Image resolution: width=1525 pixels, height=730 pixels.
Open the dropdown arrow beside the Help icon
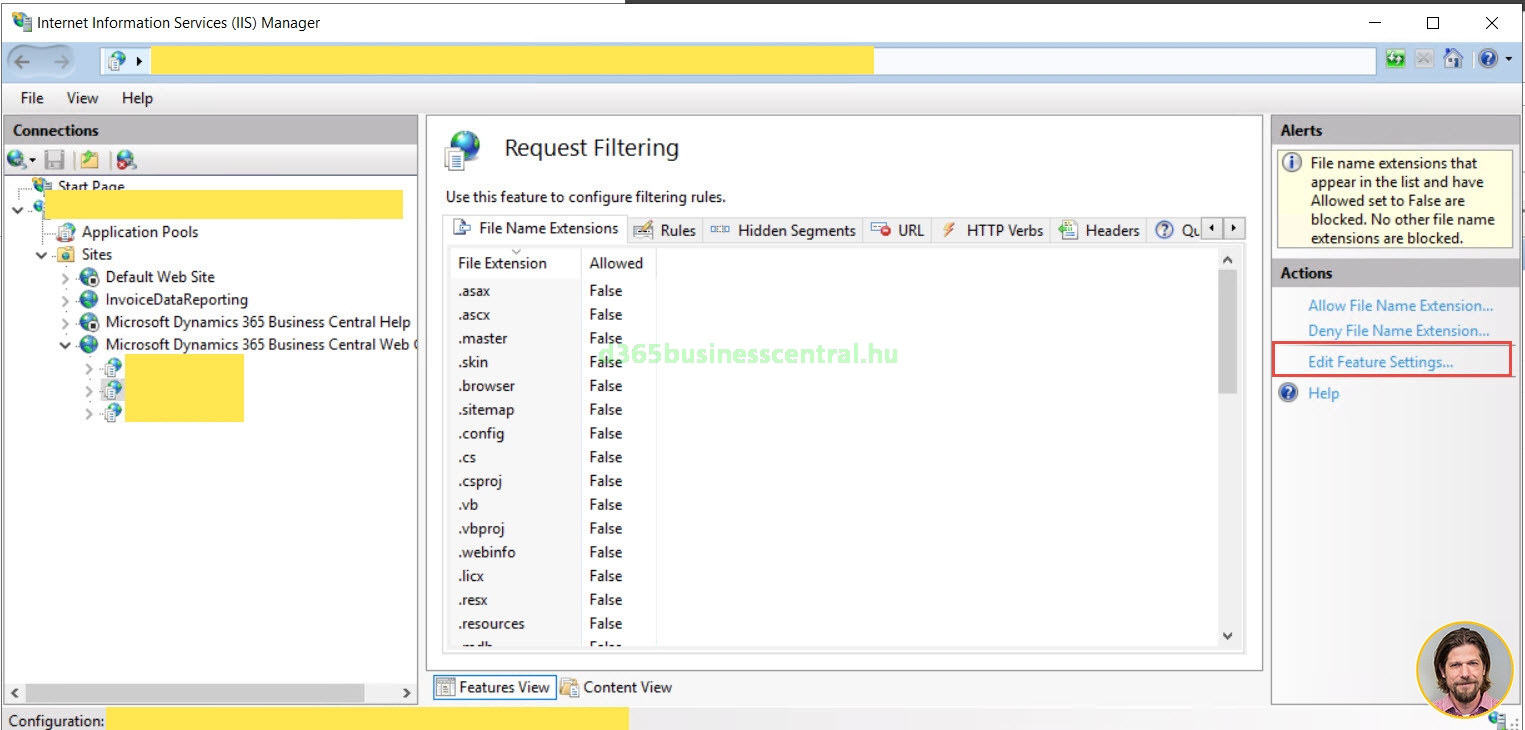point(1509,60)
